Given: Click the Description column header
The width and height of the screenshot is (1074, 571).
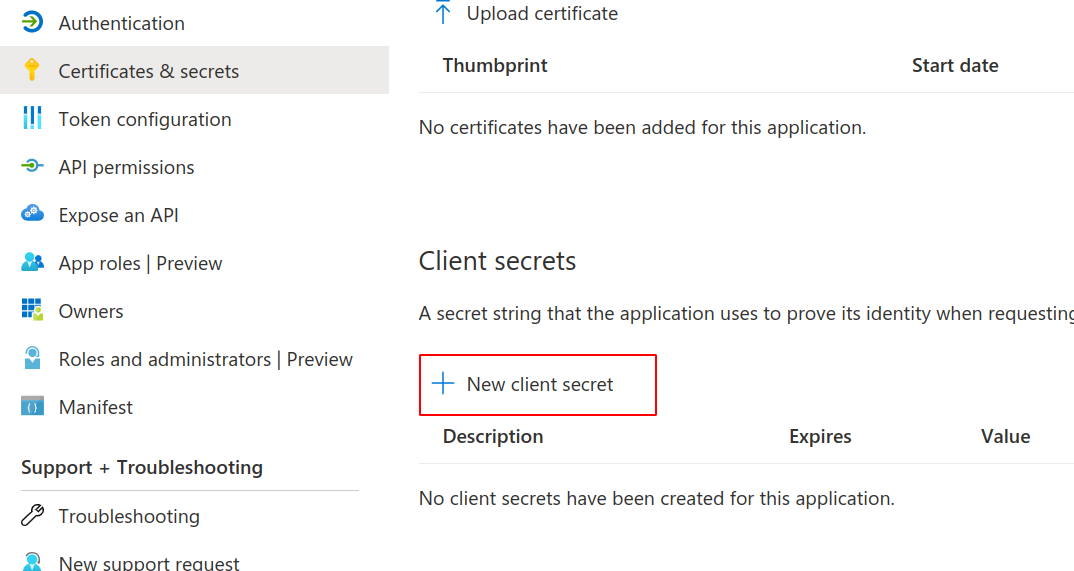Looking at the screenshot, I should point(493,436).
